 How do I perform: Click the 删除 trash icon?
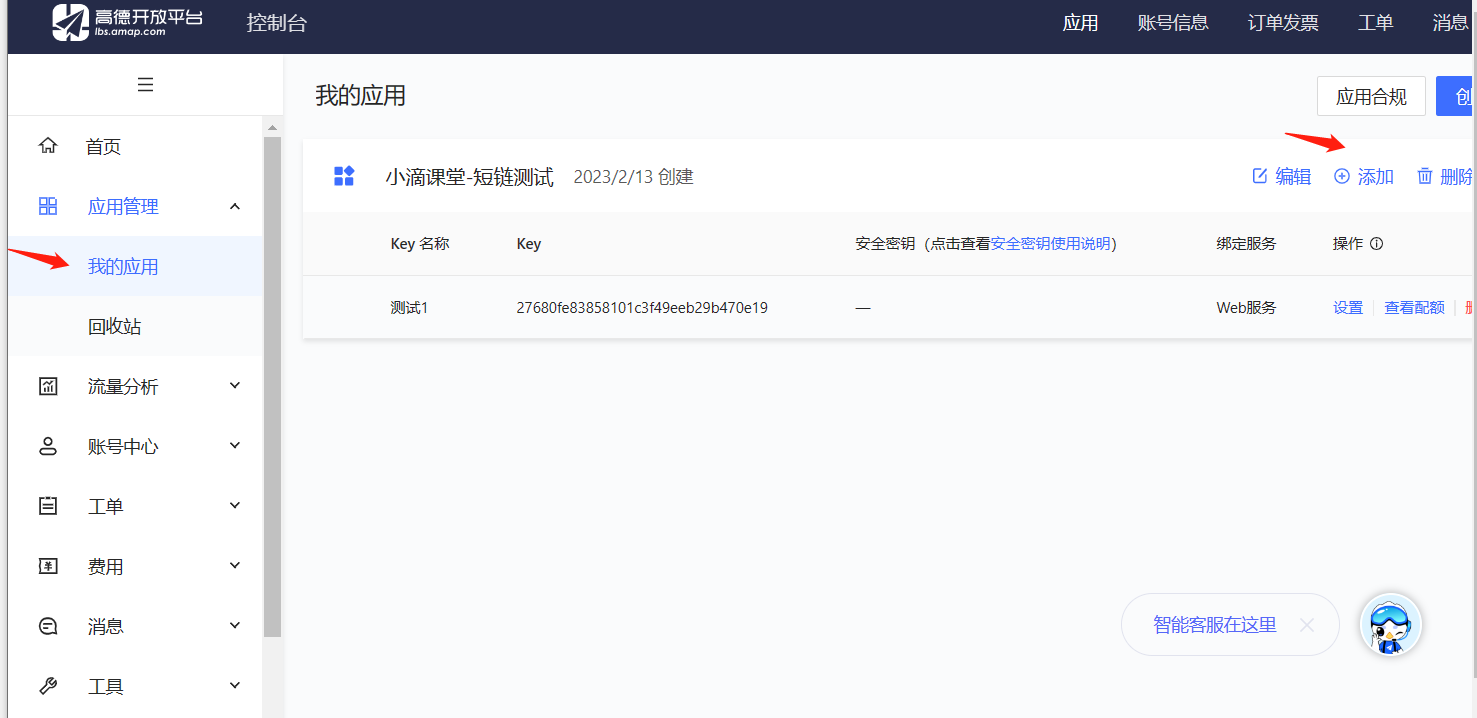pyautogui.click(x=1424, y=175)
